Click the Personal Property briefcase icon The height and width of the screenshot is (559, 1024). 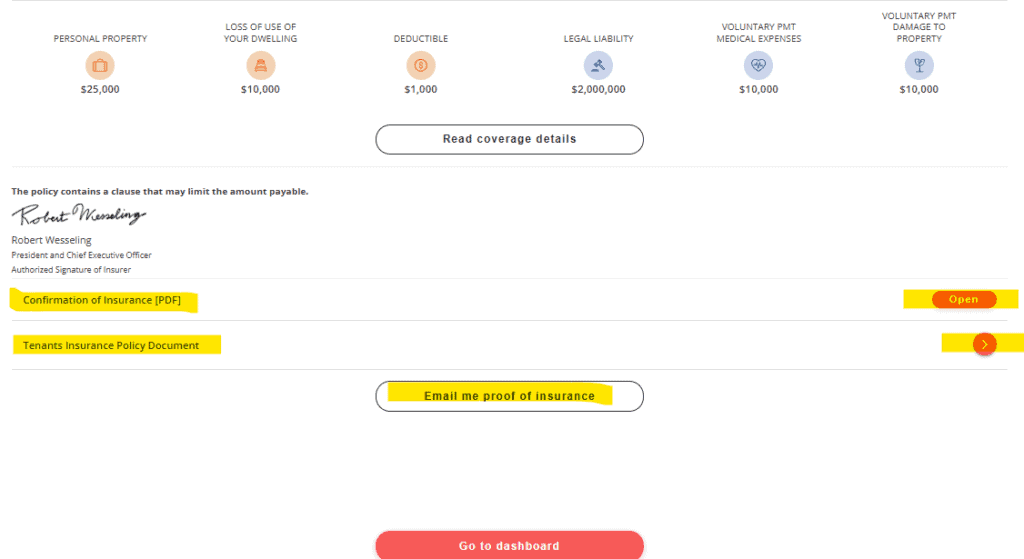tap(100, 65)
